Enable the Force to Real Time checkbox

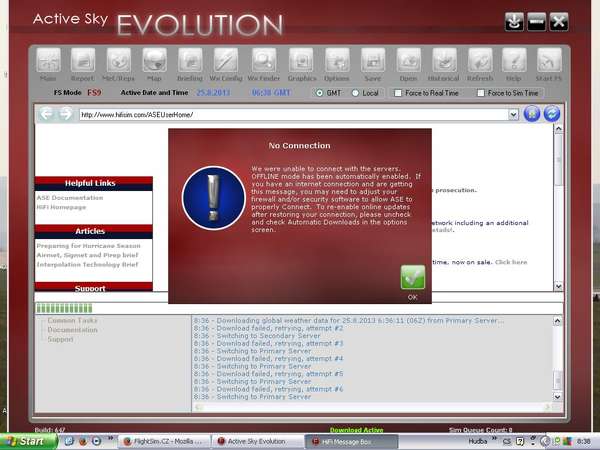click(398, 93)
